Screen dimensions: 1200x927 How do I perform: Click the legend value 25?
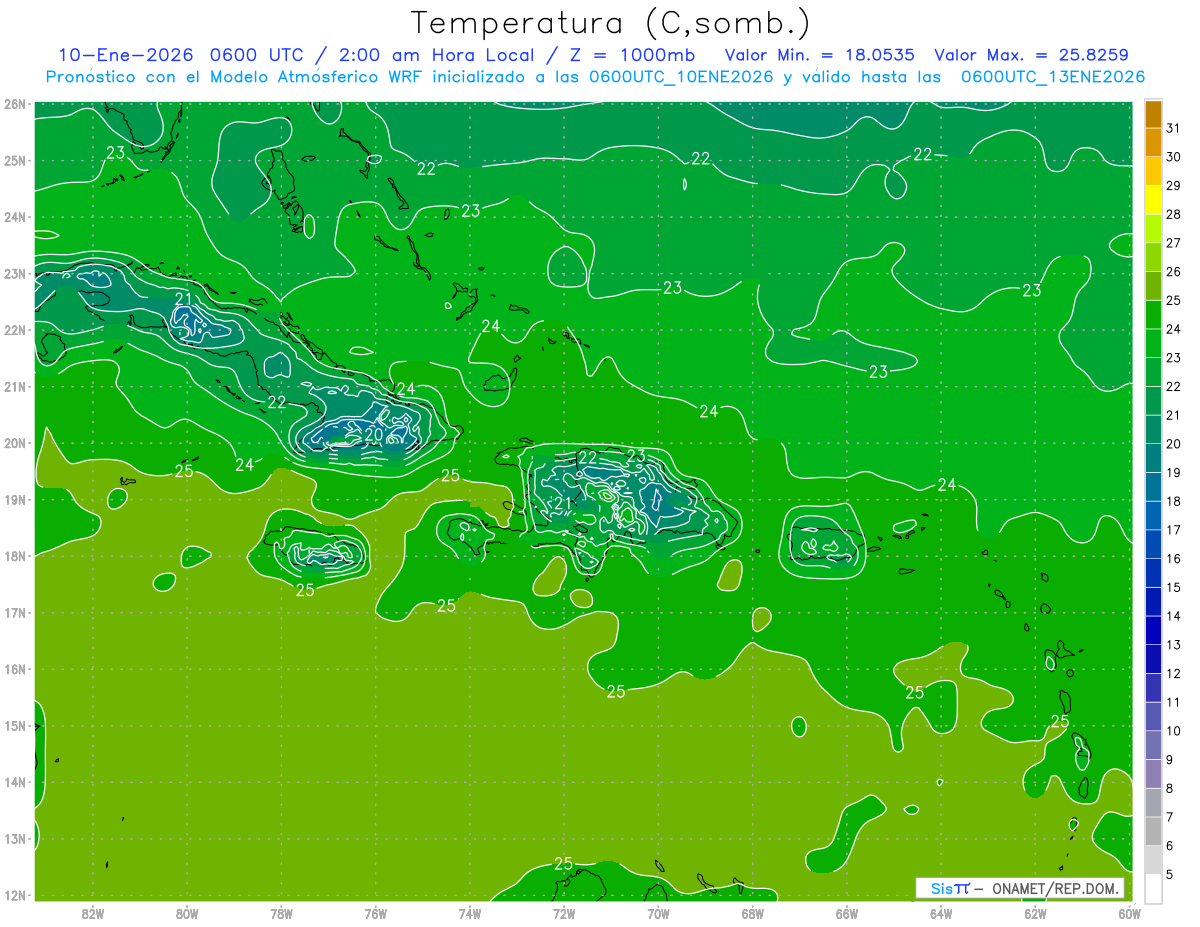point(1174,300)
